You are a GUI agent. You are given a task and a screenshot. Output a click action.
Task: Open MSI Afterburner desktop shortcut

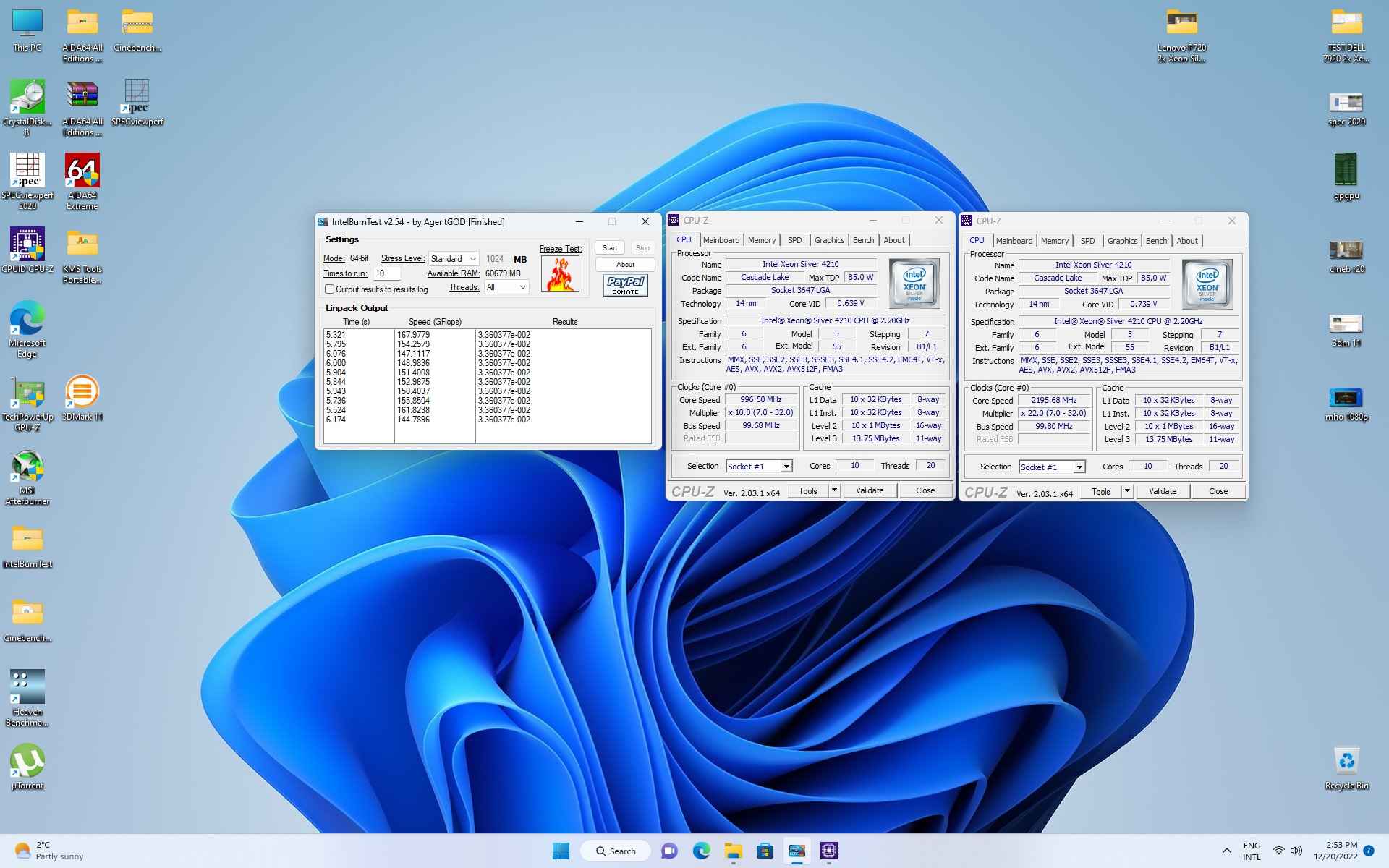27,477
